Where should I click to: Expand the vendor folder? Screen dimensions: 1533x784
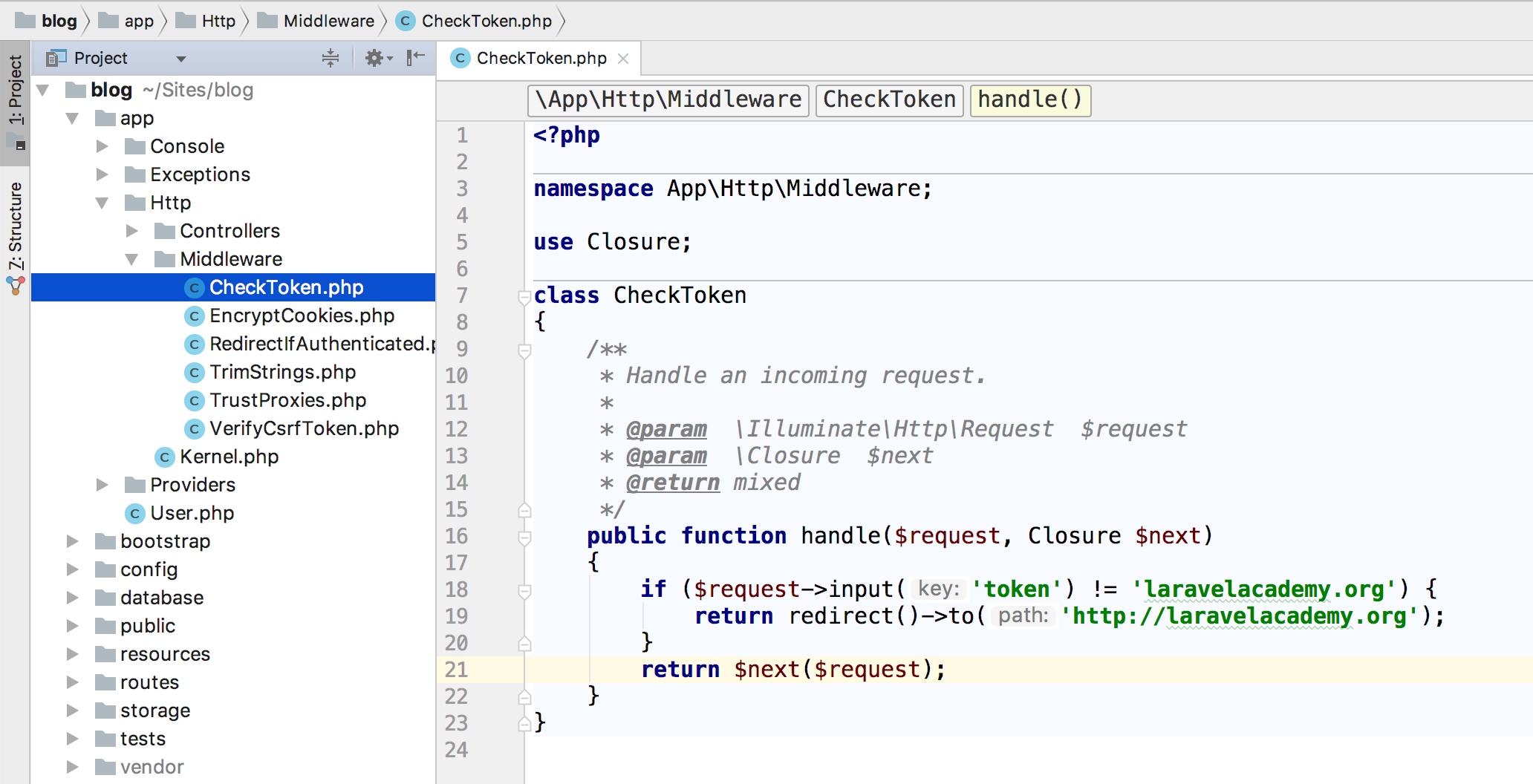pyautogui.click(x=72, y=767)
